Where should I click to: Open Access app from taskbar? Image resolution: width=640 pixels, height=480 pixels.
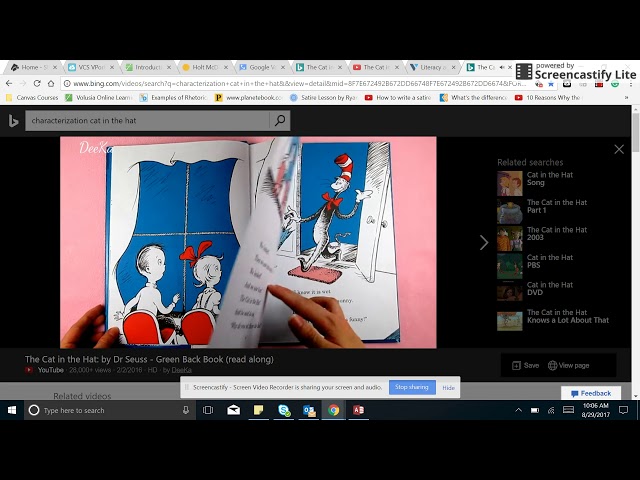tap(358, 410)
